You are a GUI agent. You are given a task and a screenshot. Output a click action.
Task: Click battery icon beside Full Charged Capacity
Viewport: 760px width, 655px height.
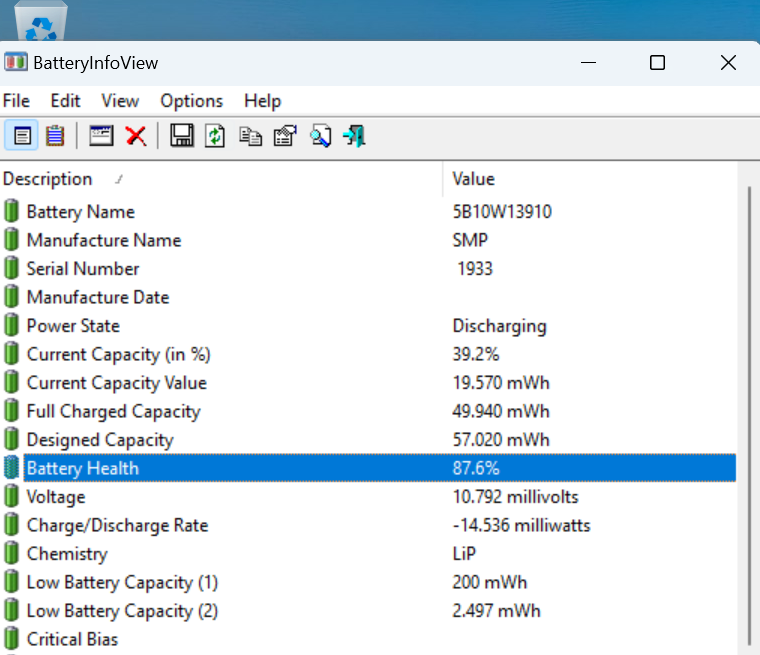pos(12,411)
